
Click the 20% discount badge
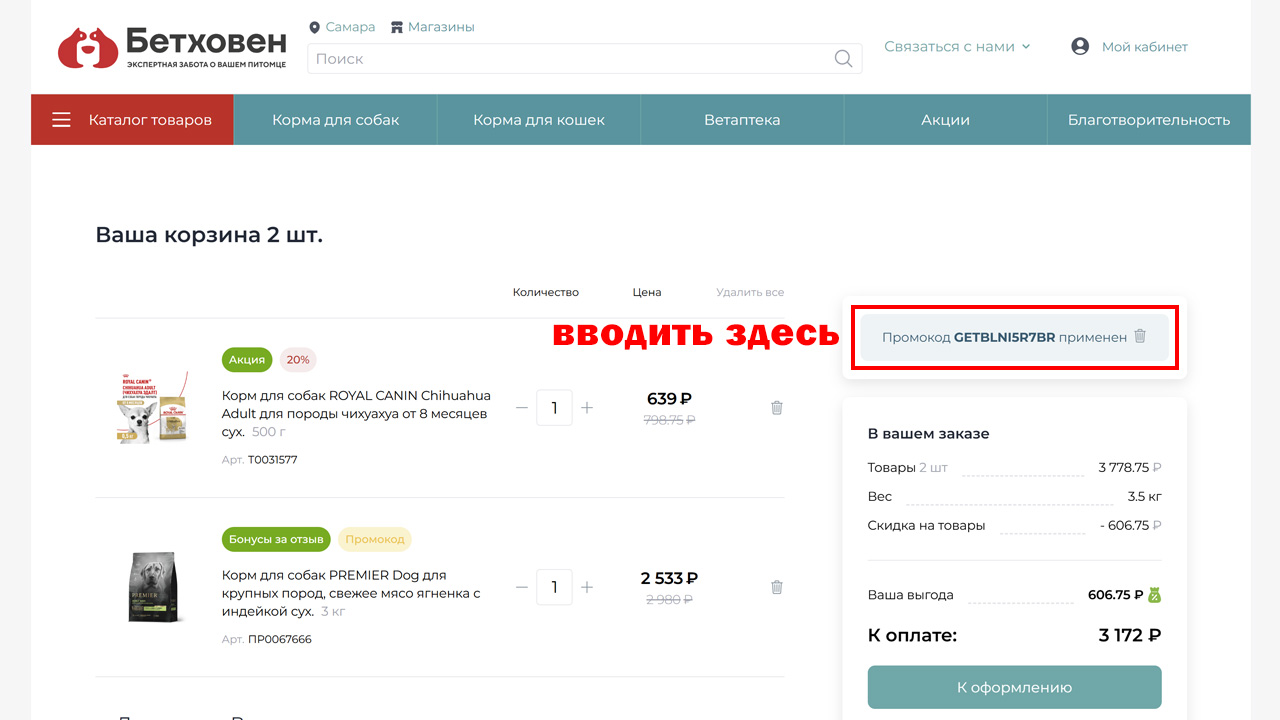[298, 360]
